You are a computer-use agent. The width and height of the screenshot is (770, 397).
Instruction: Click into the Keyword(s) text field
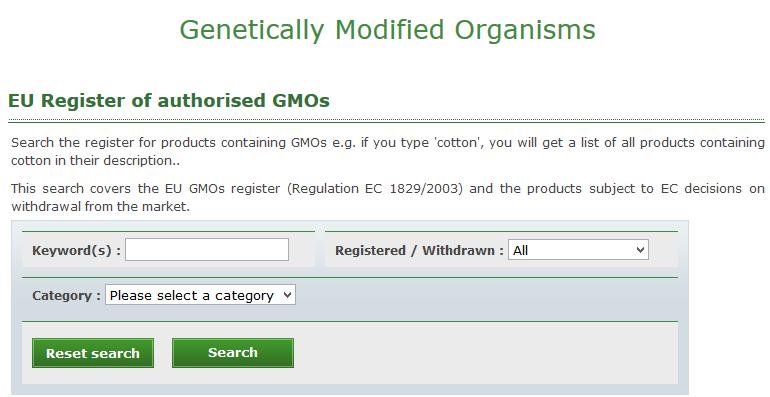pos(207,250)
